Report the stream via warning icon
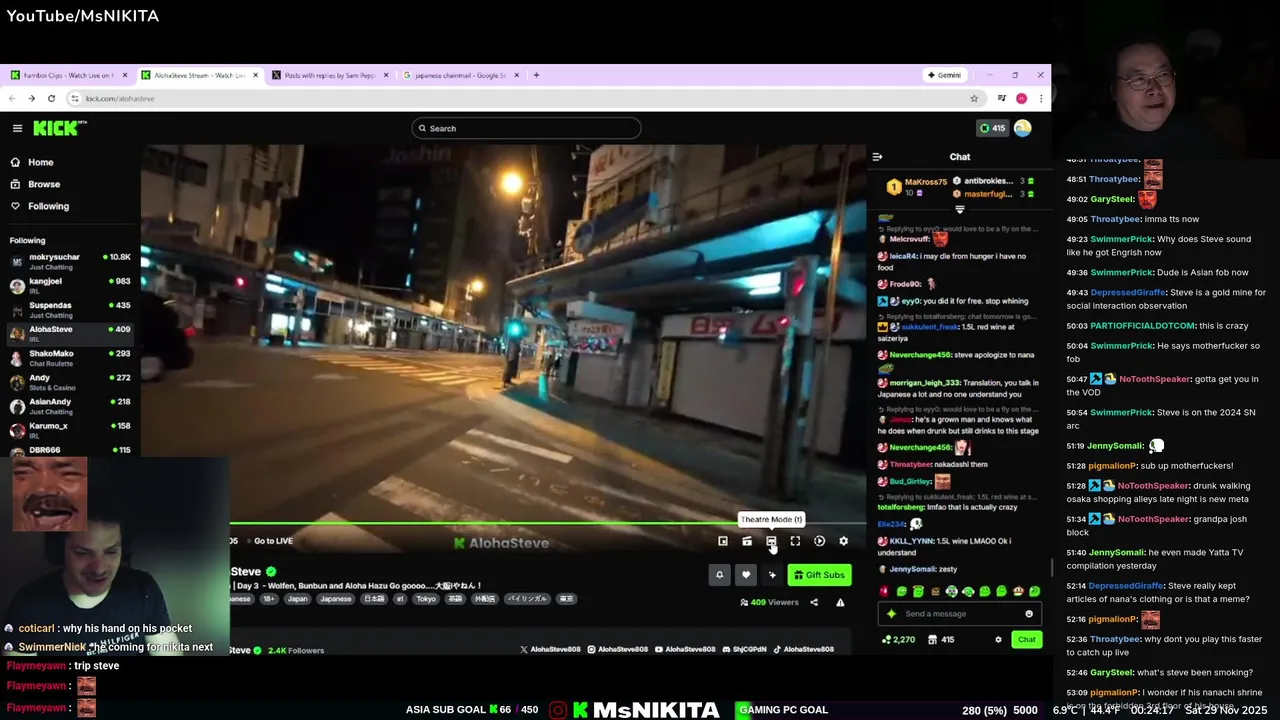The width and height of the screenshot is (1280, 720). point(840,602)
